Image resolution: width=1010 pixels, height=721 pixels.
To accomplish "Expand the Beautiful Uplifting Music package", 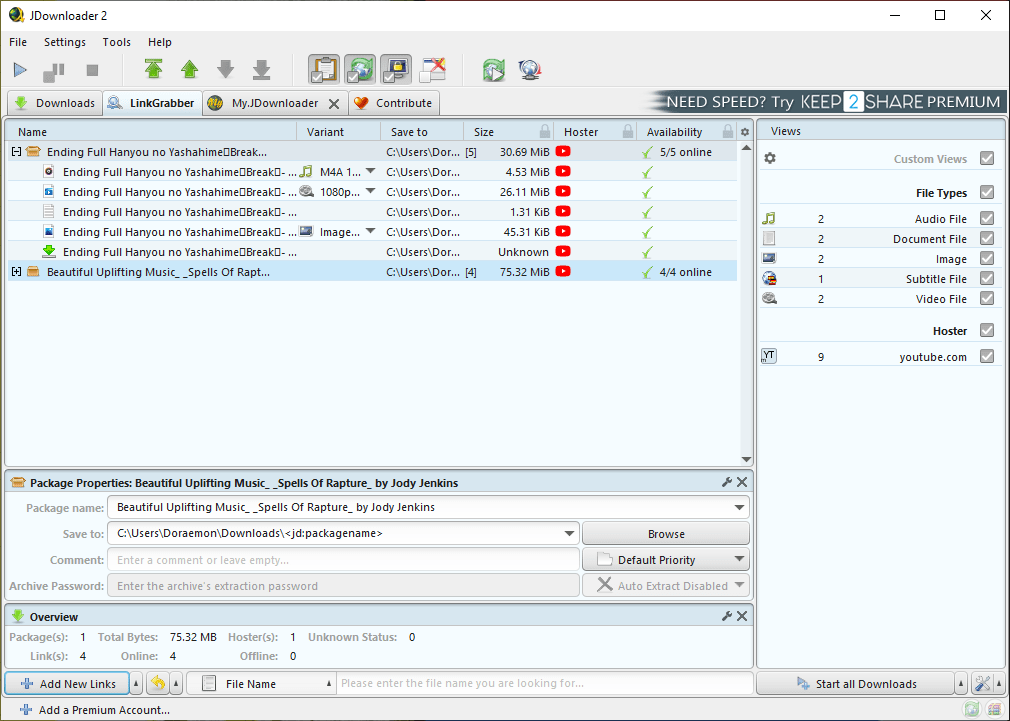I will [14, 271].
